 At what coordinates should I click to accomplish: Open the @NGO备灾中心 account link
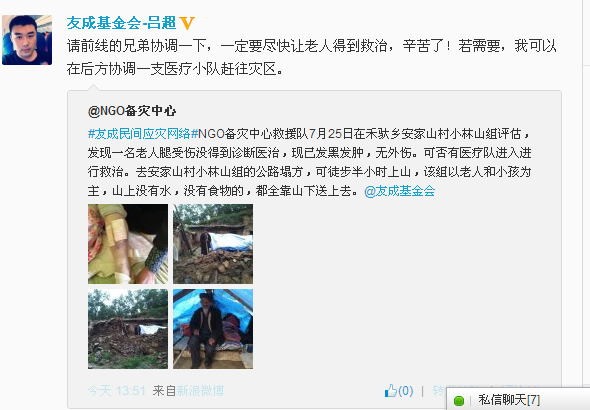click(132, 111)
